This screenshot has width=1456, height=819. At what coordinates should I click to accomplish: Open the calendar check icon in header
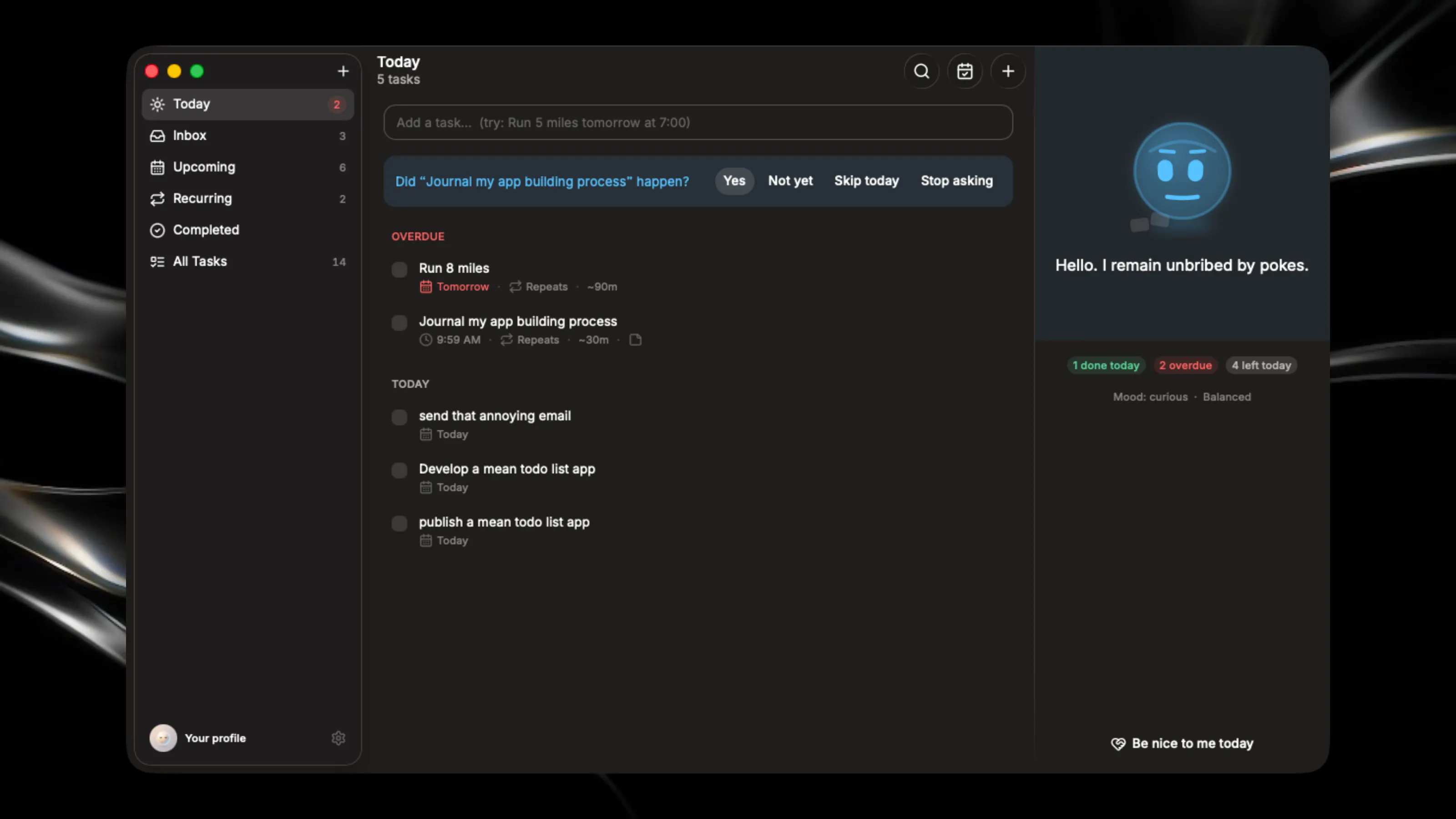pos(965,71)
